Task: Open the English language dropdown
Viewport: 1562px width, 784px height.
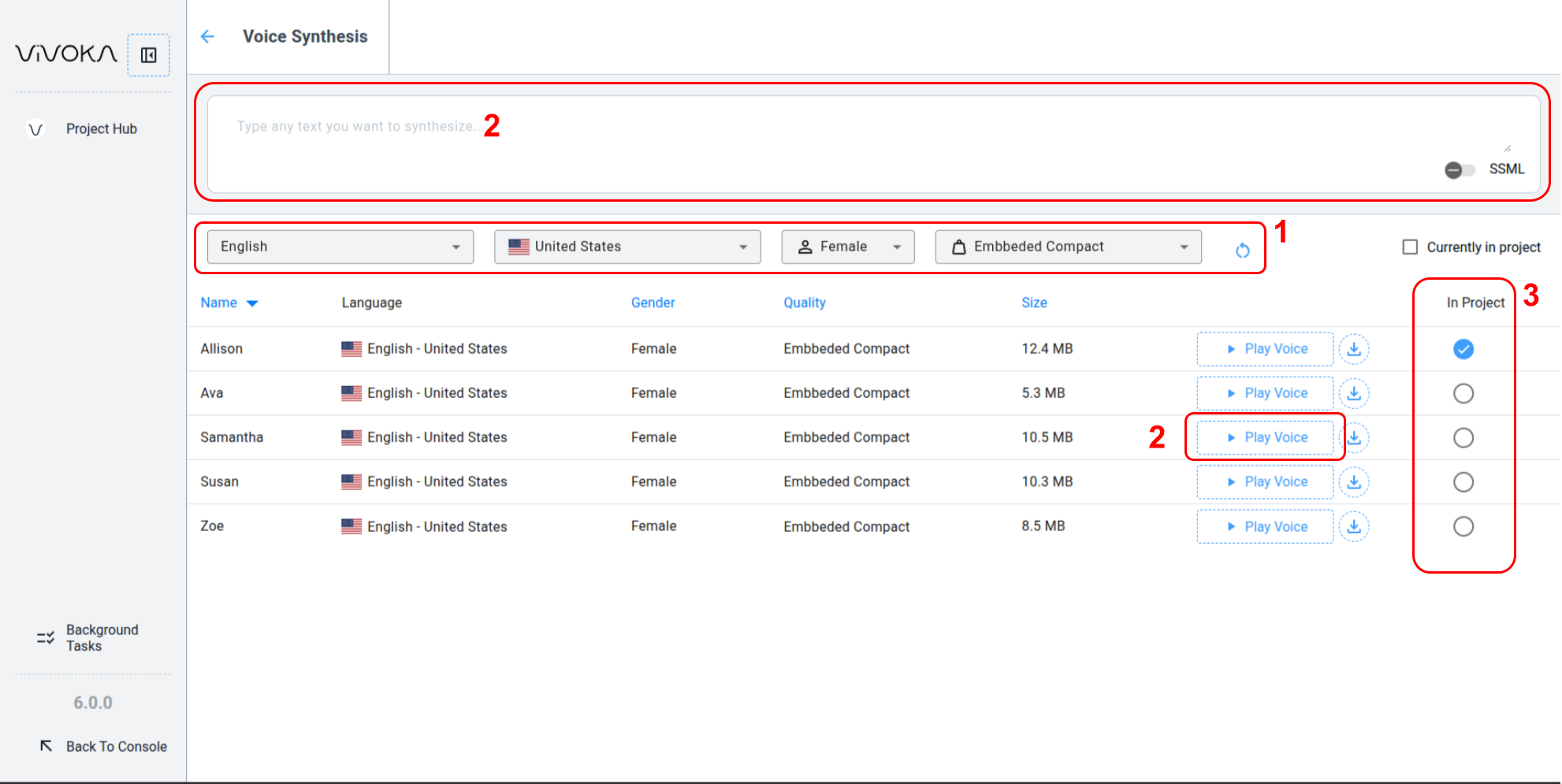Action: point(340,247)
